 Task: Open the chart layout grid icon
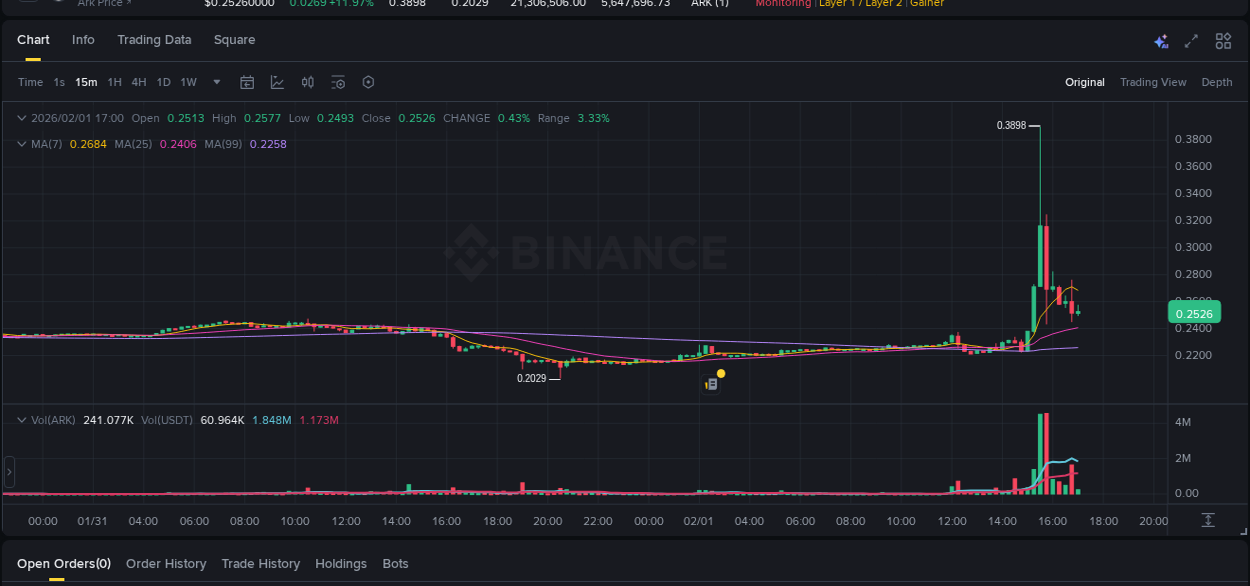click(1222, 41)
